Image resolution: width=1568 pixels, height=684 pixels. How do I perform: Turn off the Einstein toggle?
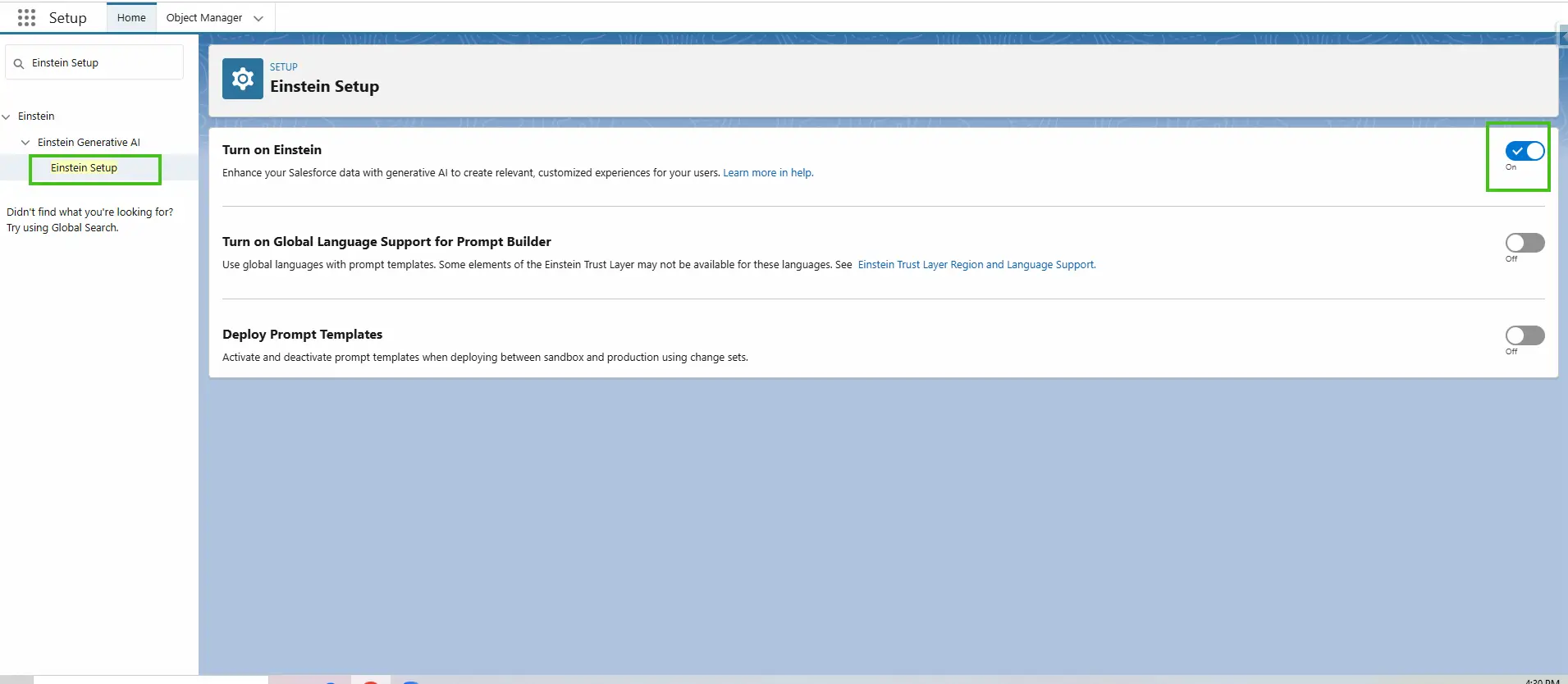pyautogui.click(x=1524, y=151)
